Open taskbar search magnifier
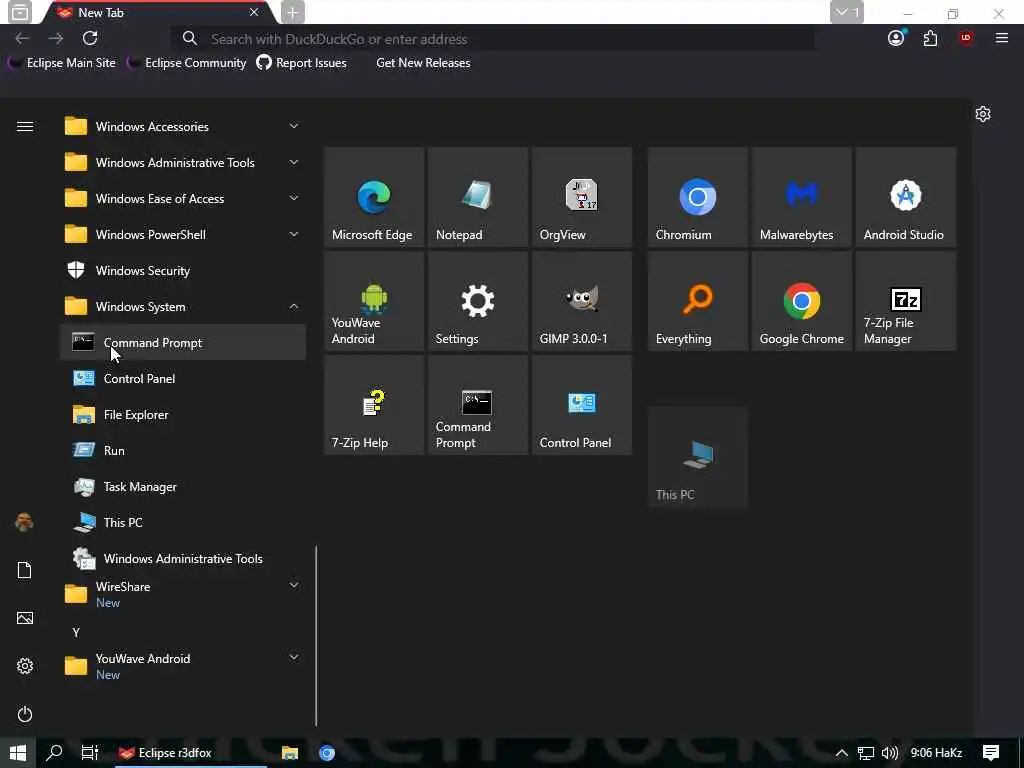The height and width of the screenshot is (768, 1024). pos(54,753)
